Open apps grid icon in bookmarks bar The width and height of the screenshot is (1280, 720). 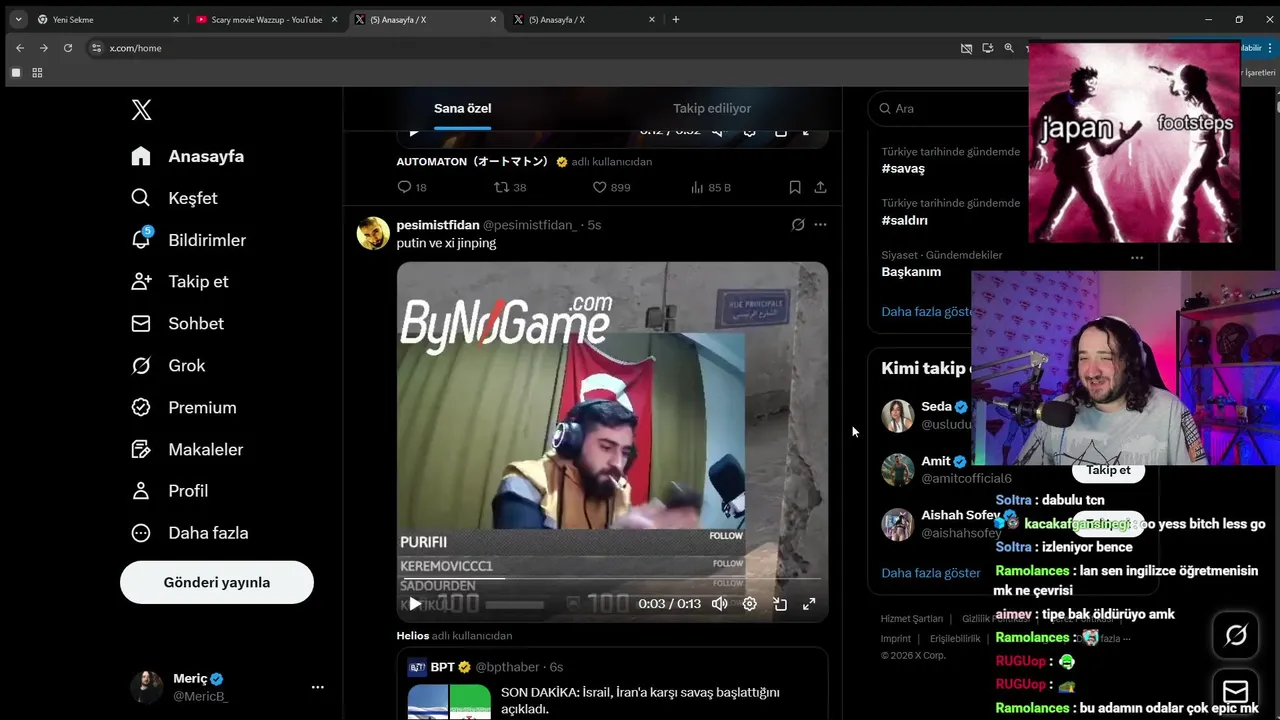point(37,73)
